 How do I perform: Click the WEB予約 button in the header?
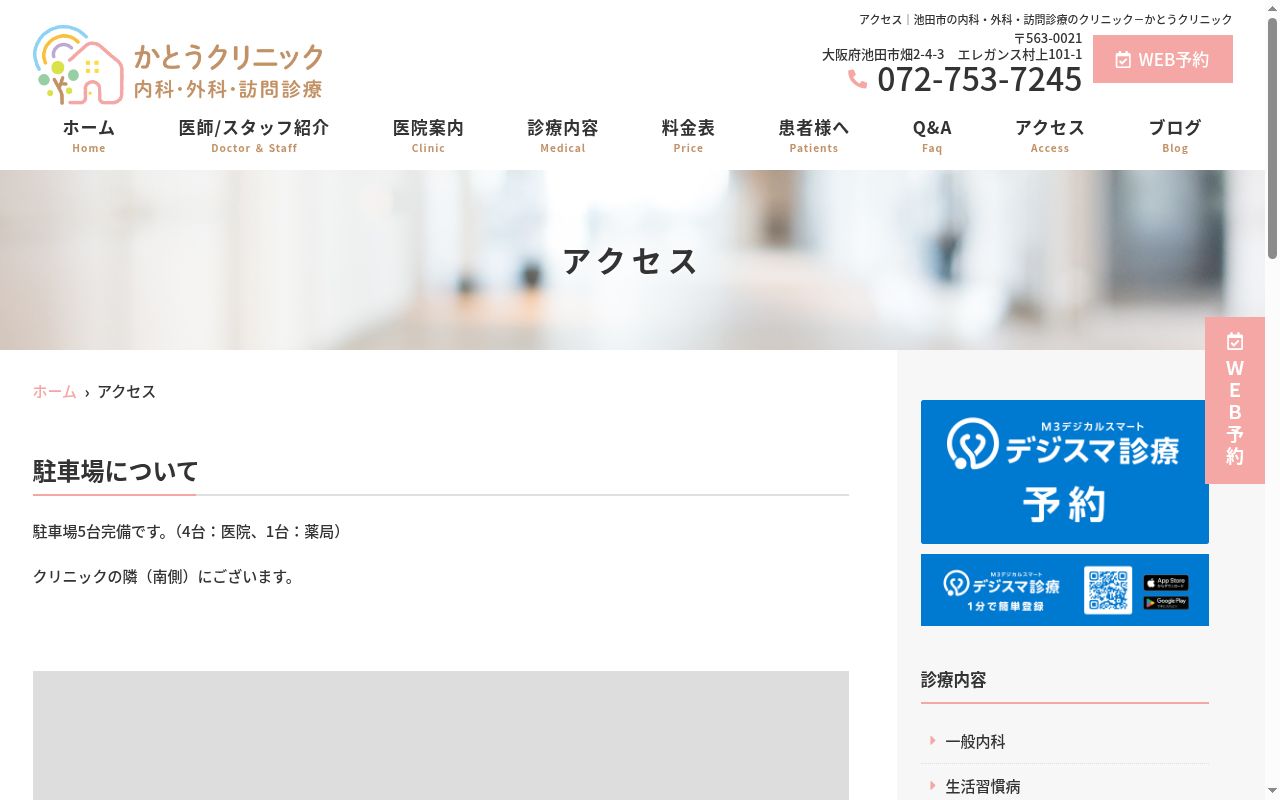tap(1163, 59)
